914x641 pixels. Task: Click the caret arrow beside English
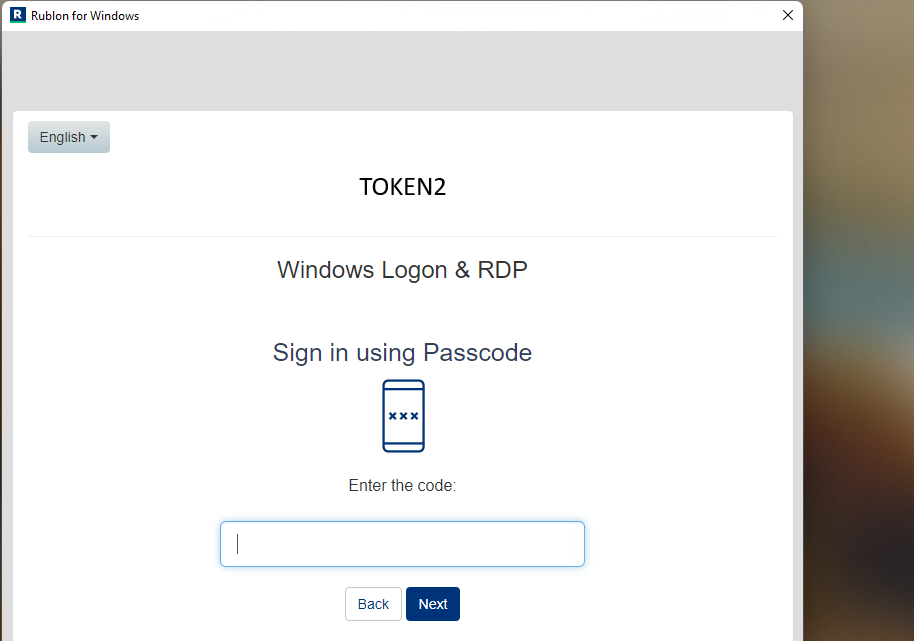click(x=94, y=138)
